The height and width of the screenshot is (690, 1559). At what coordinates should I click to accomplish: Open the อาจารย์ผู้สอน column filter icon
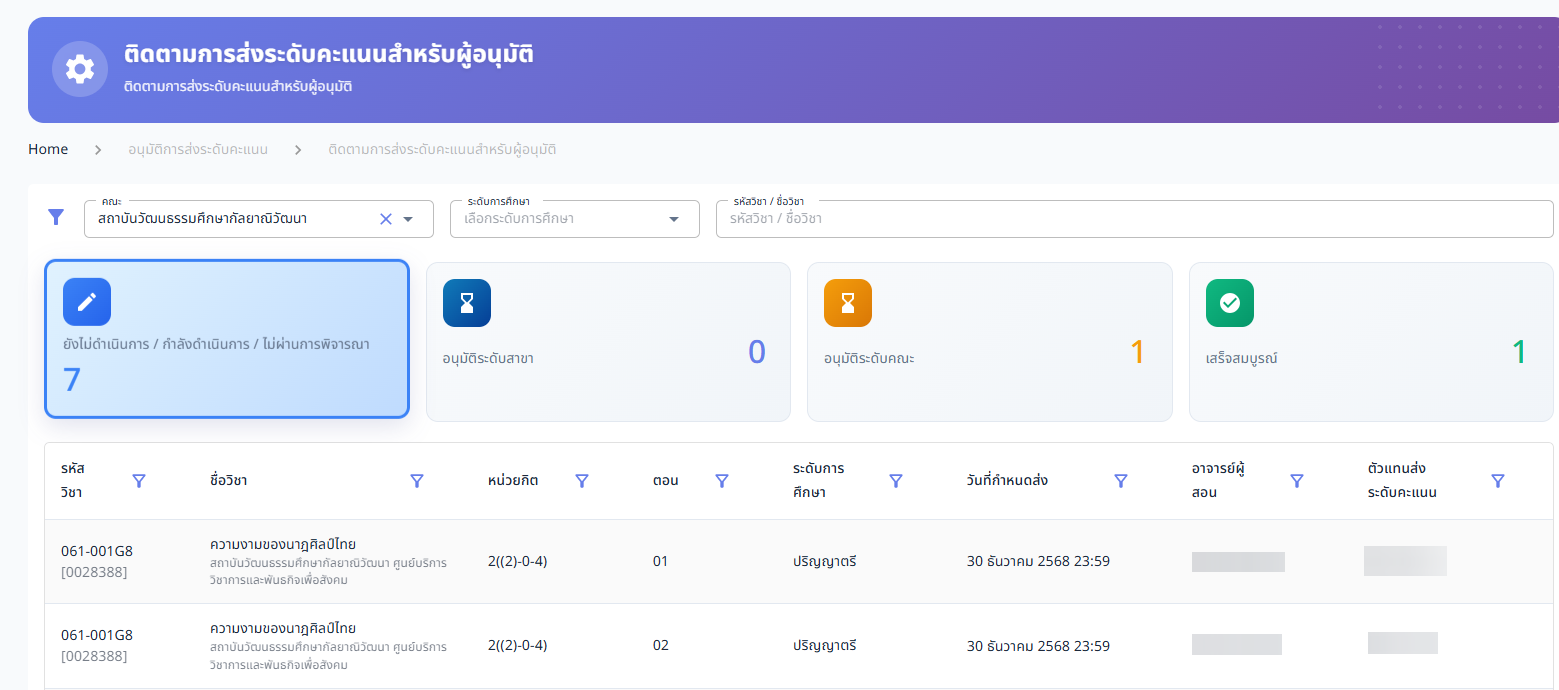[1297, 481]
